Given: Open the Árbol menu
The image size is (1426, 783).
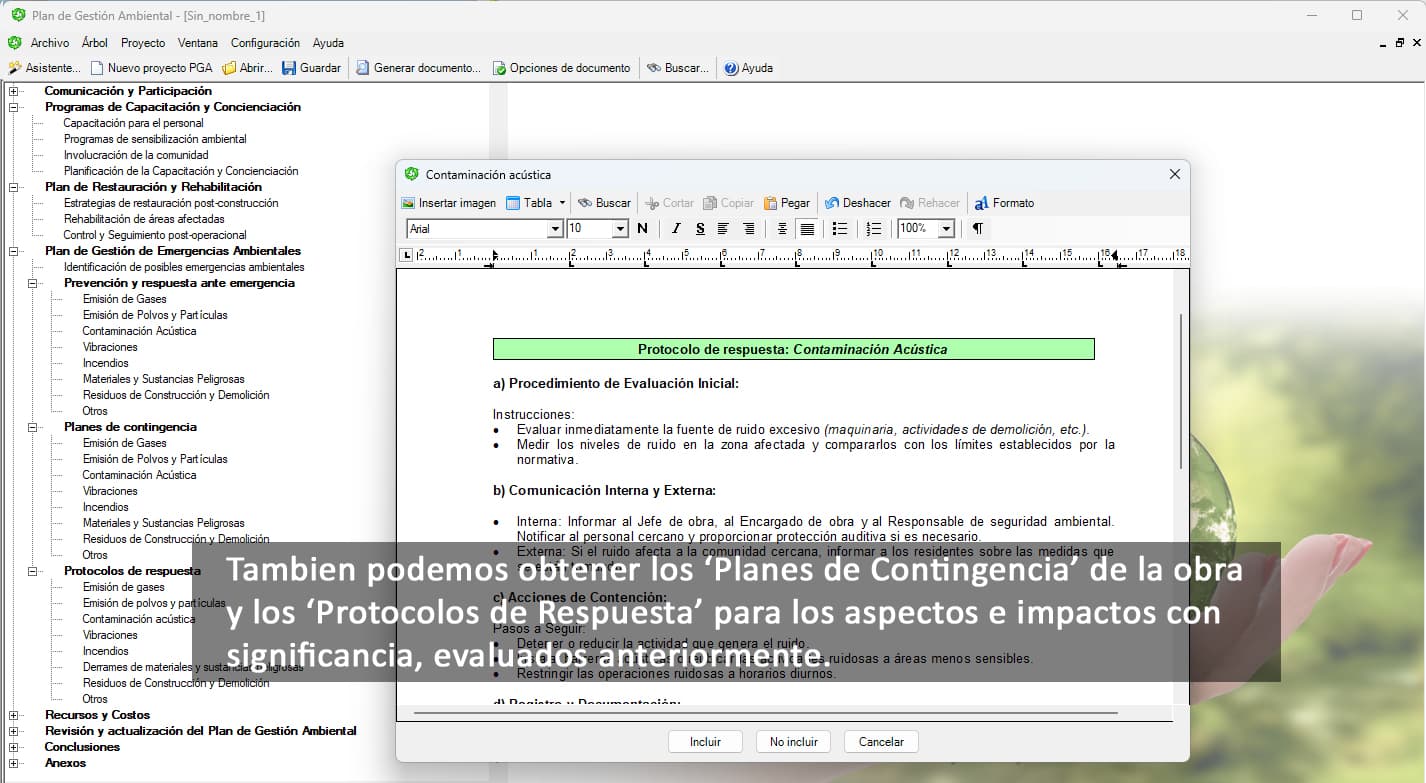Looking at the screenshot, I should pyautogui.click(x=95, y=43).
